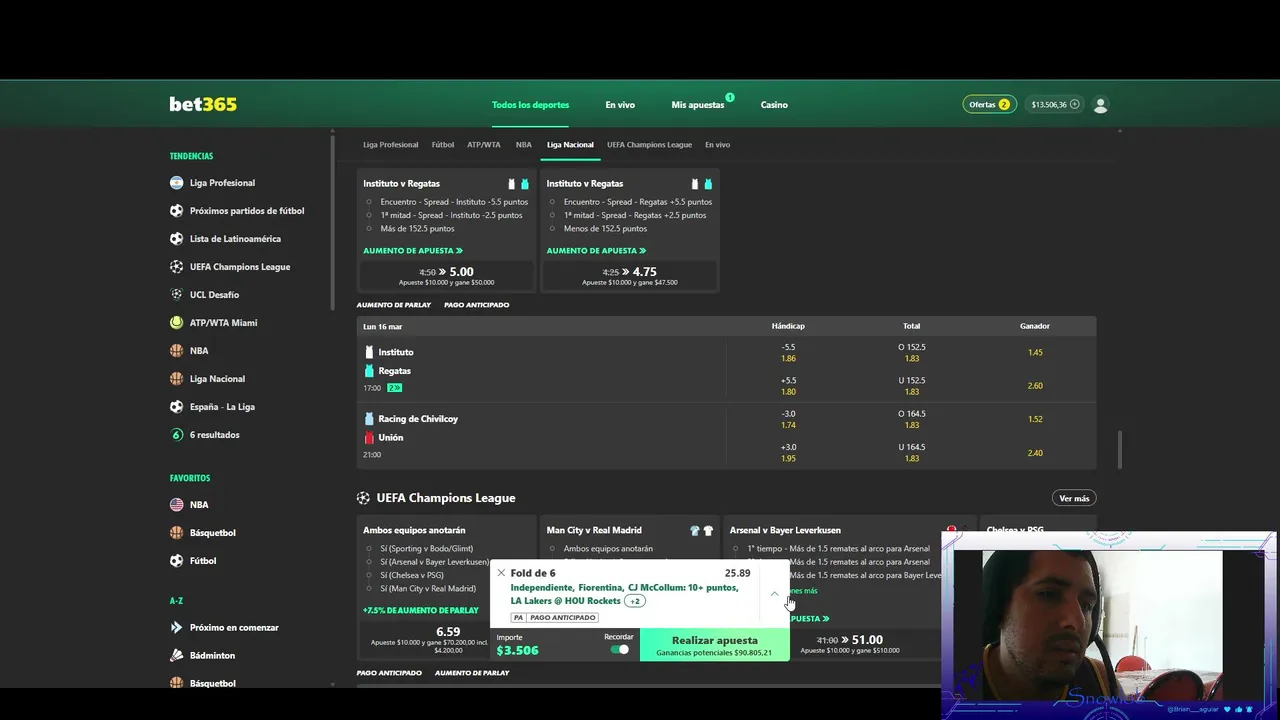Open the user account profile icon
This screenshot has width=1280, height=720.
coord(1100,104)
